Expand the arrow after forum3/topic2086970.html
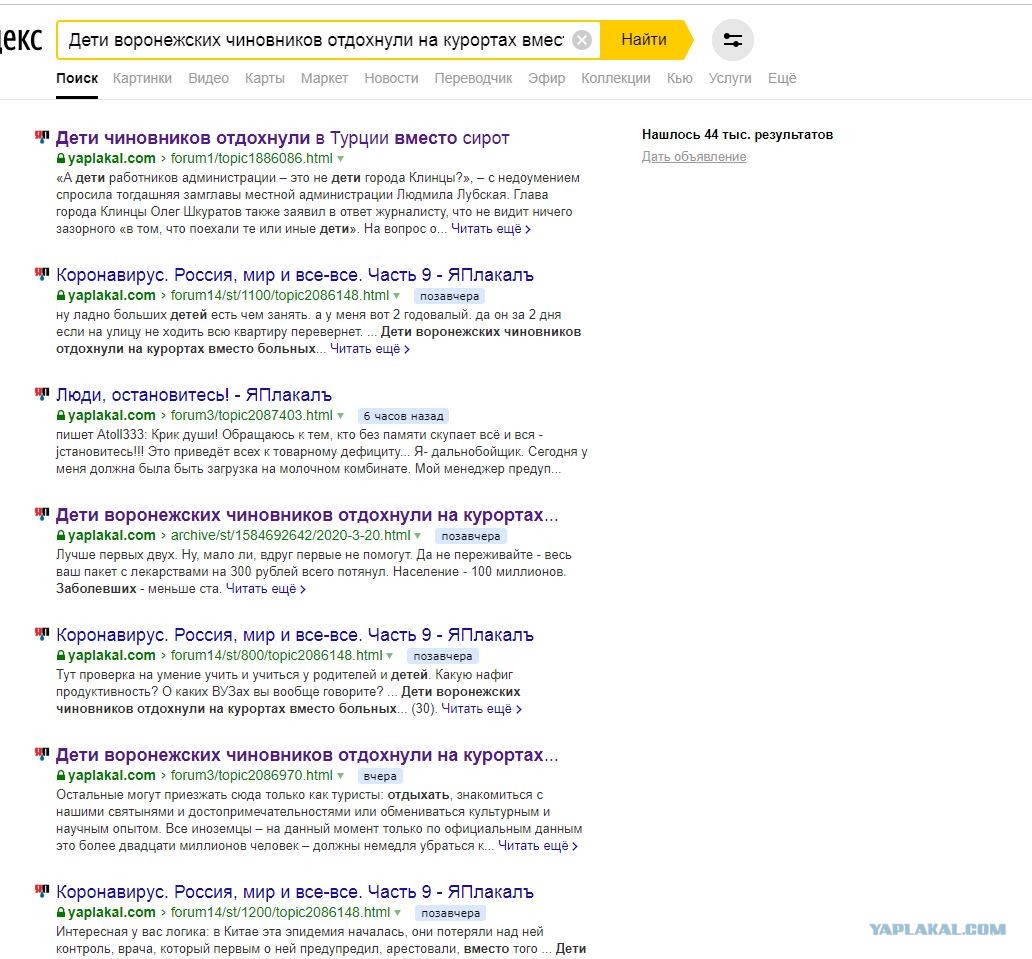 340,776
